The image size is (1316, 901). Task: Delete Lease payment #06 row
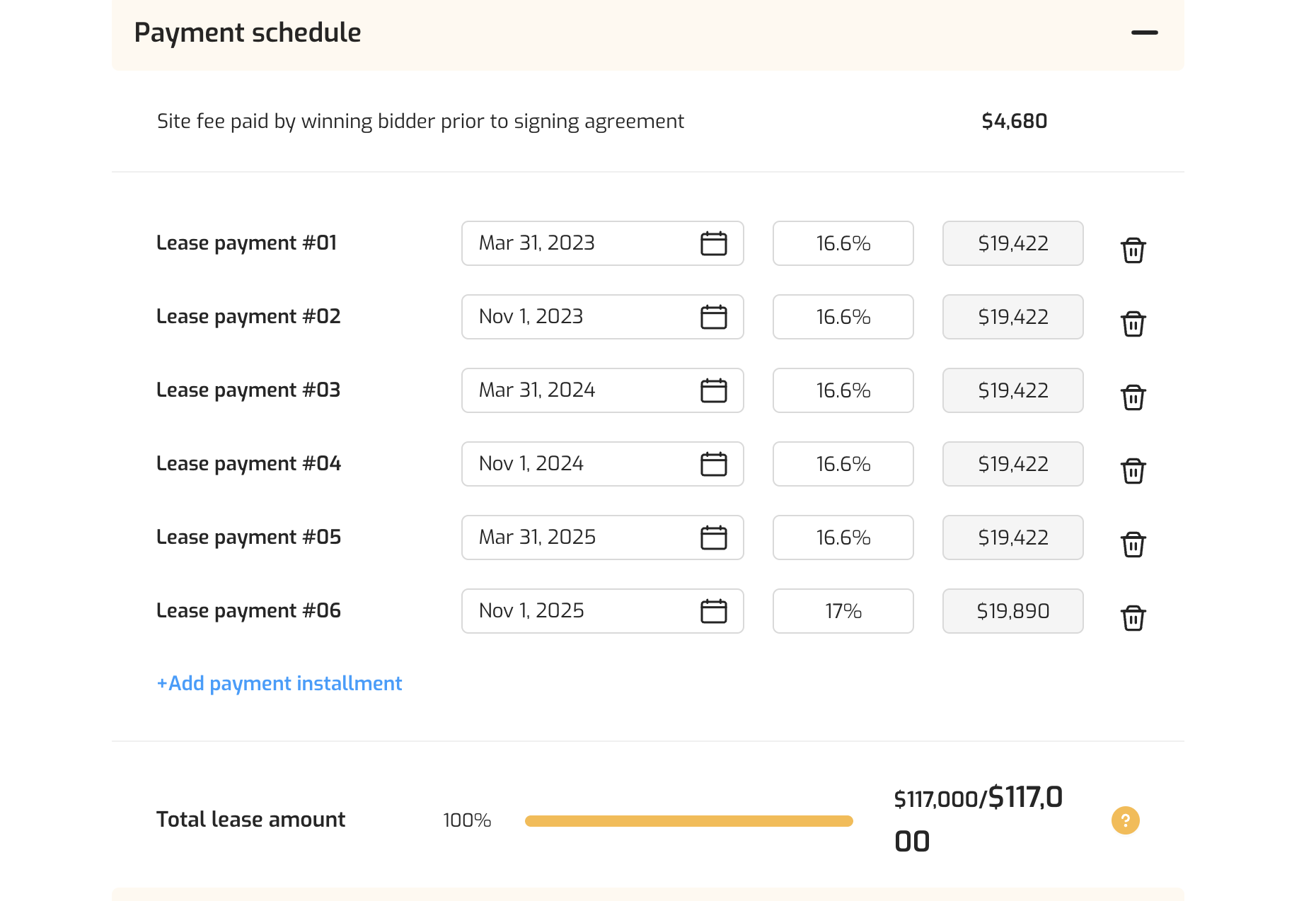click(x=1133, y=618)
